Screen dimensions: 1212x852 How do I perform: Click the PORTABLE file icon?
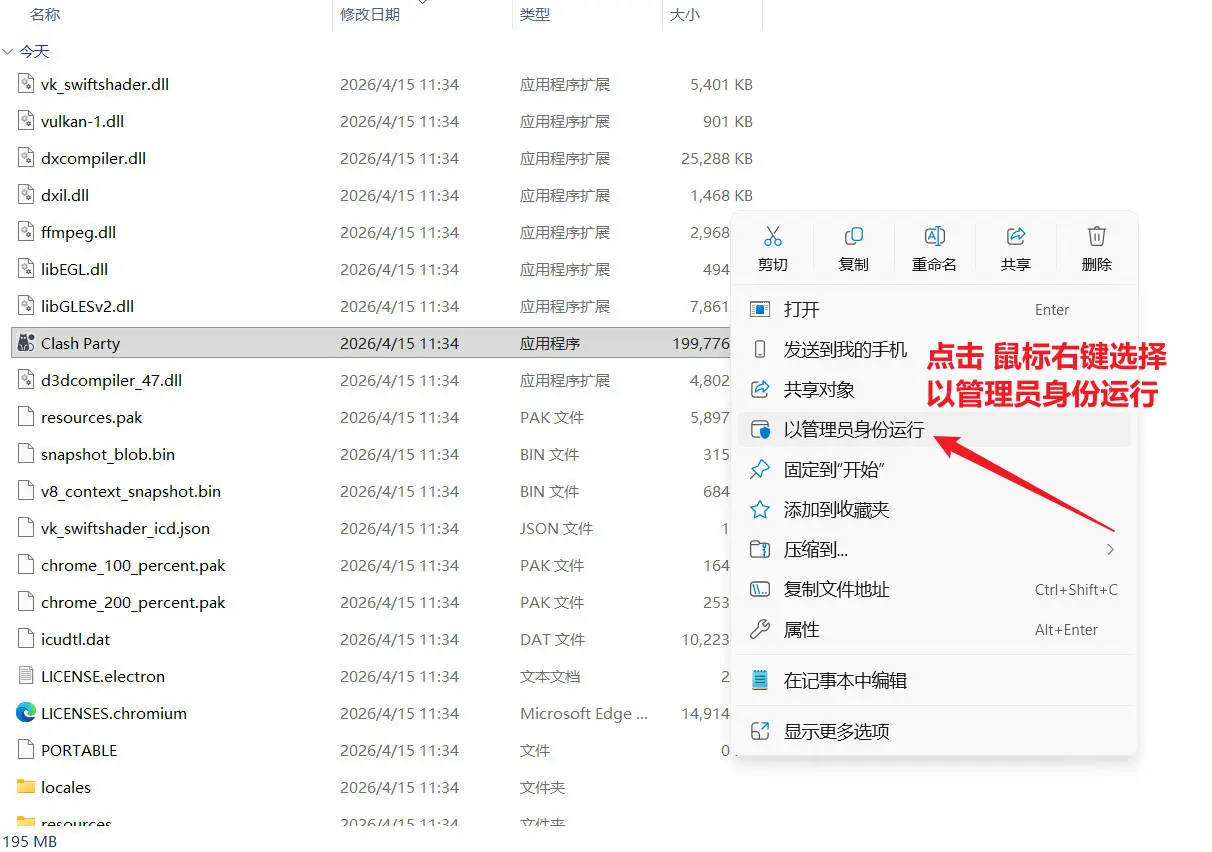[x=24, y=750]
